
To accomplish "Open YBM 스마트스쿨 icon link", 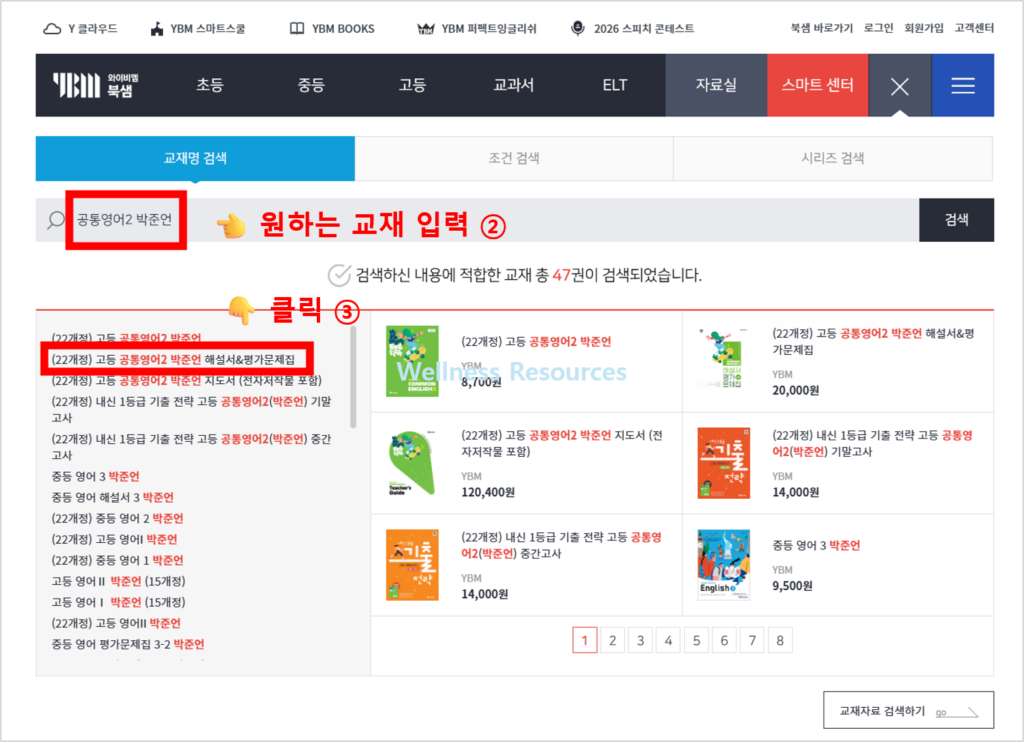I will click(198, 29).
